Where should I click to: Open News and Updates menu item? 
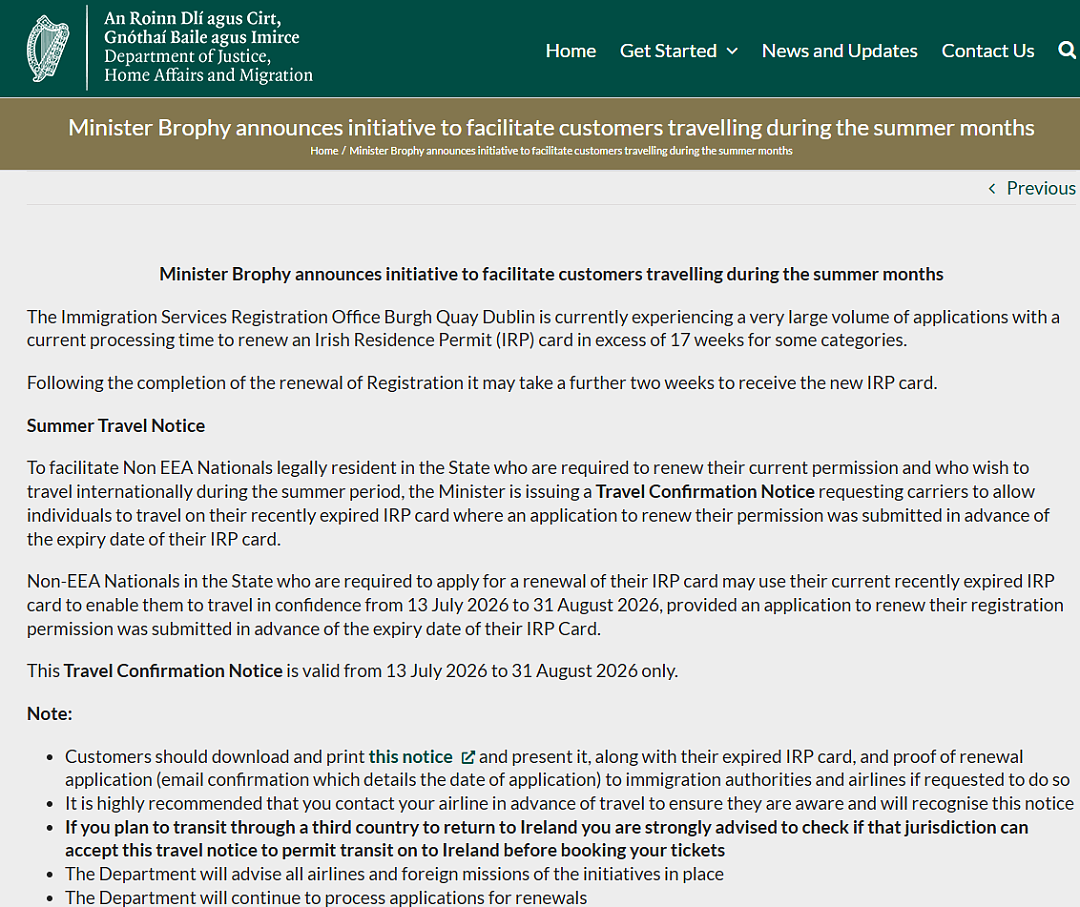839,51
